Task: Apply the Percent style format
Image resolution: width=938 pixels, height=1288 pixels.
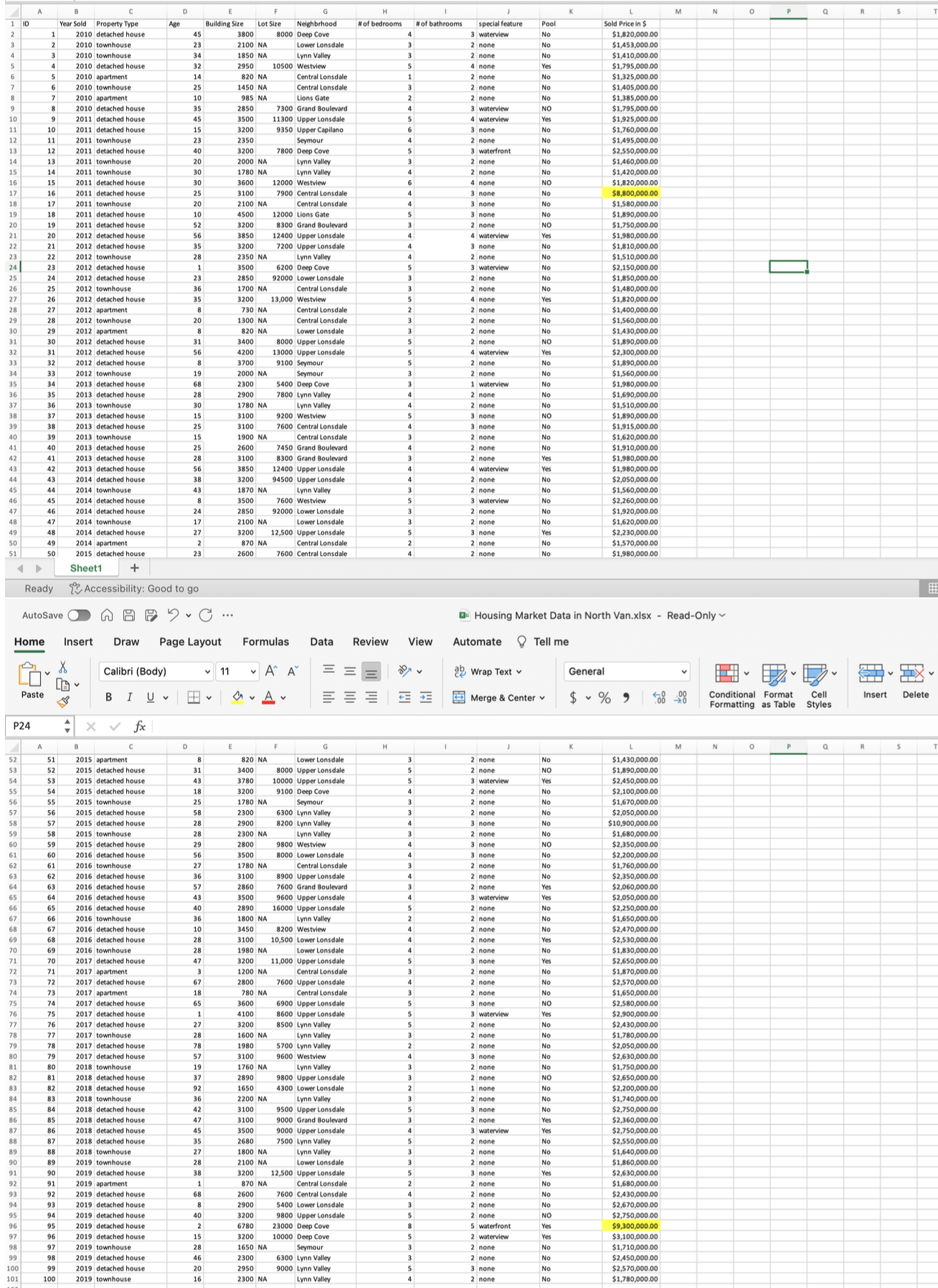Action: coord(605,697)
